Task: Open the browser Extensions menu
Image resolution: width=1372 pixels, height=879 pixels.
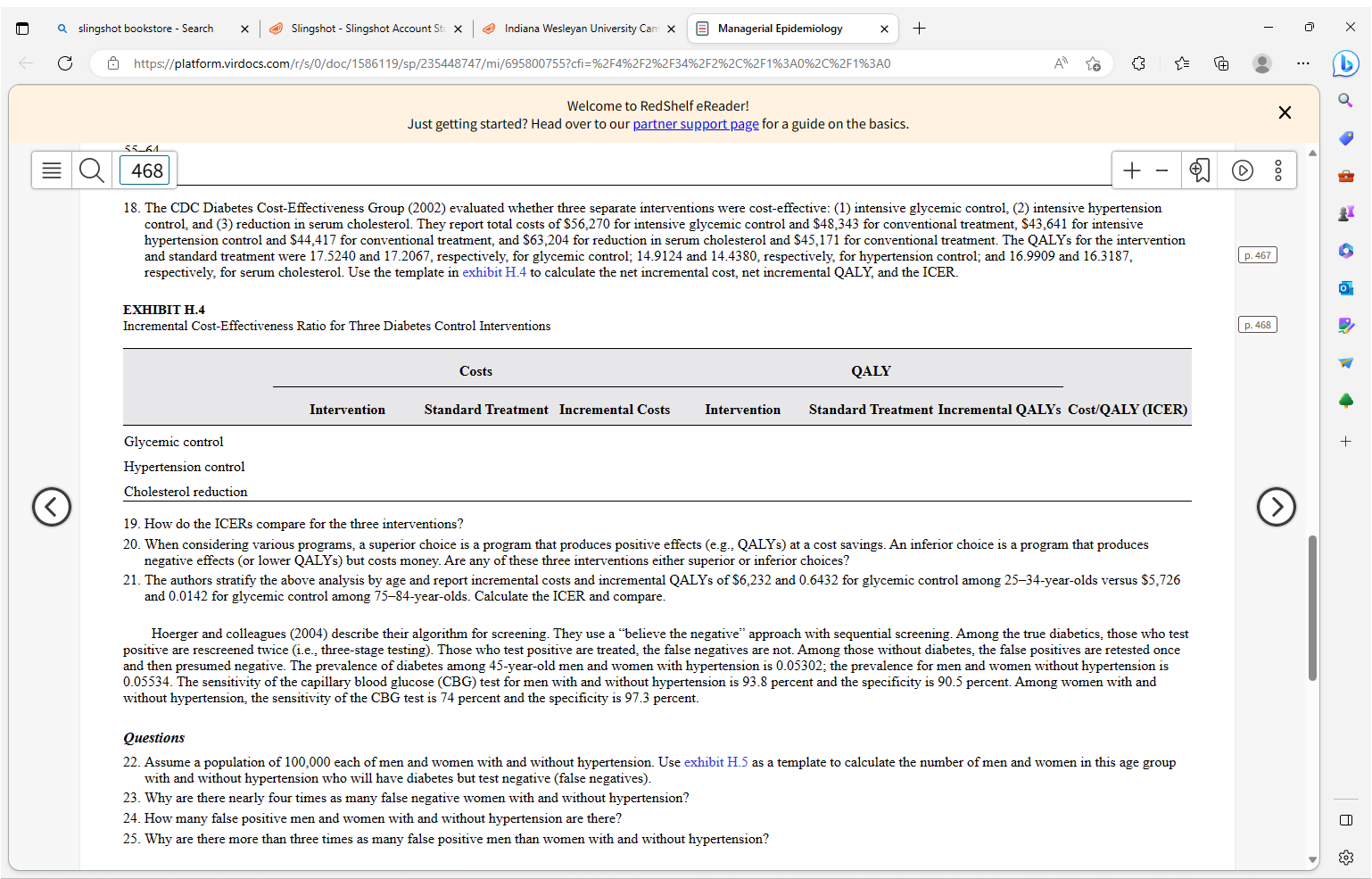Action: pos(1138,63)
